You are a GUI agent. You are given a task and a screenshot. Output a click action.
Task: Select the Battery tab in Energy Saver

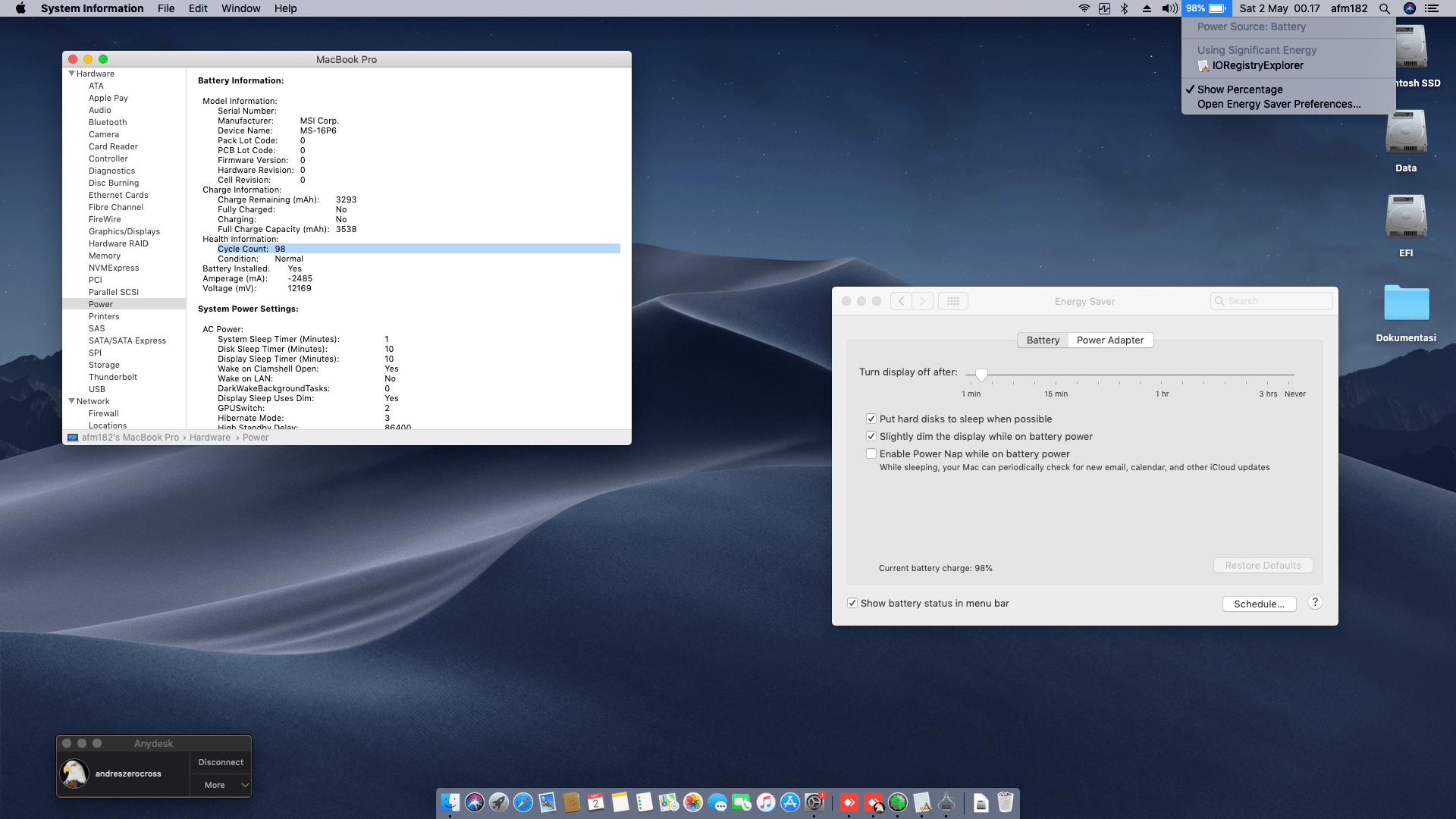click(x=1043, y=340)
